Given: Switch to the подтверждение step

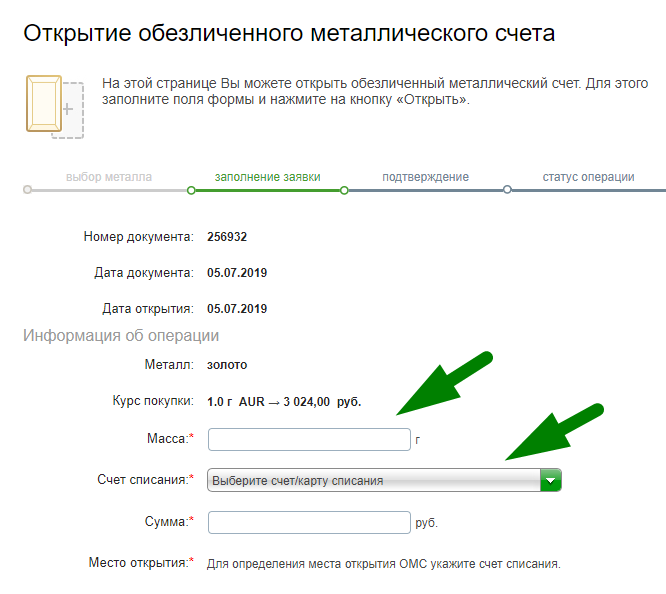Looking at the screenshot, I should click(x=425, y=177).
